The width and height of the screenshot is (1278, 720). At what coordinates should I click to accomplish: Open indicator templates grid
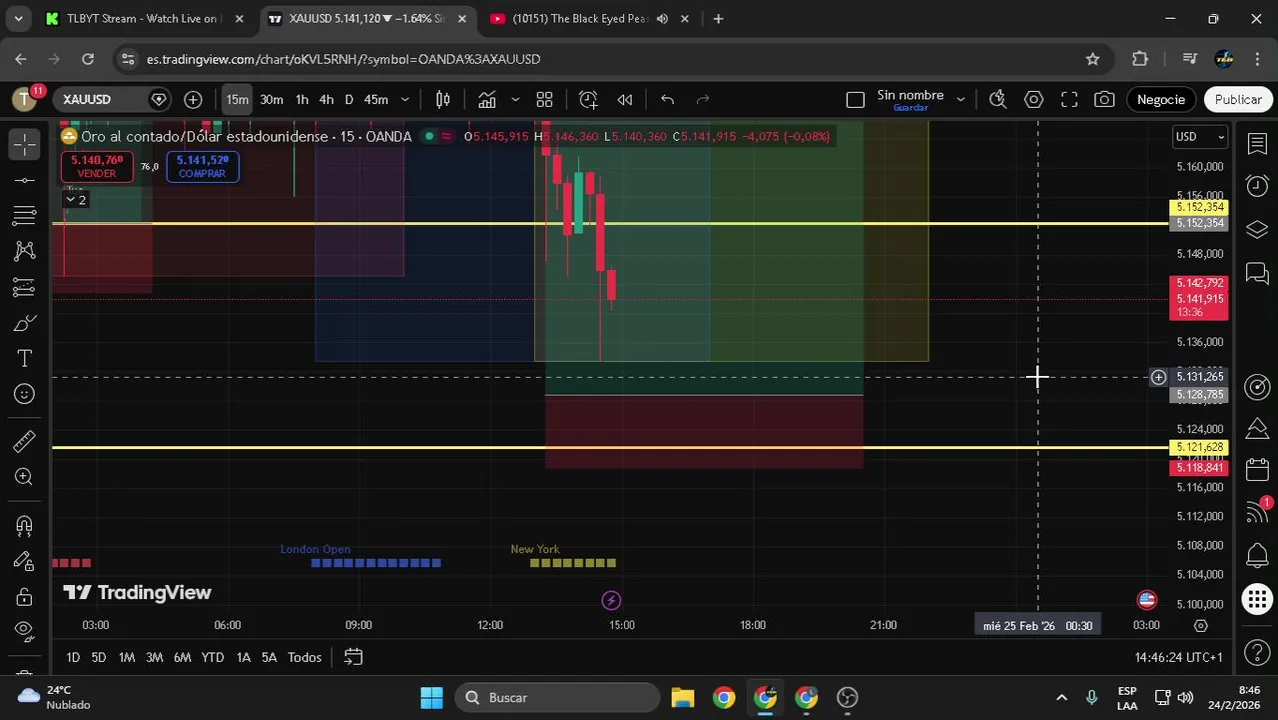pos(545,99)
